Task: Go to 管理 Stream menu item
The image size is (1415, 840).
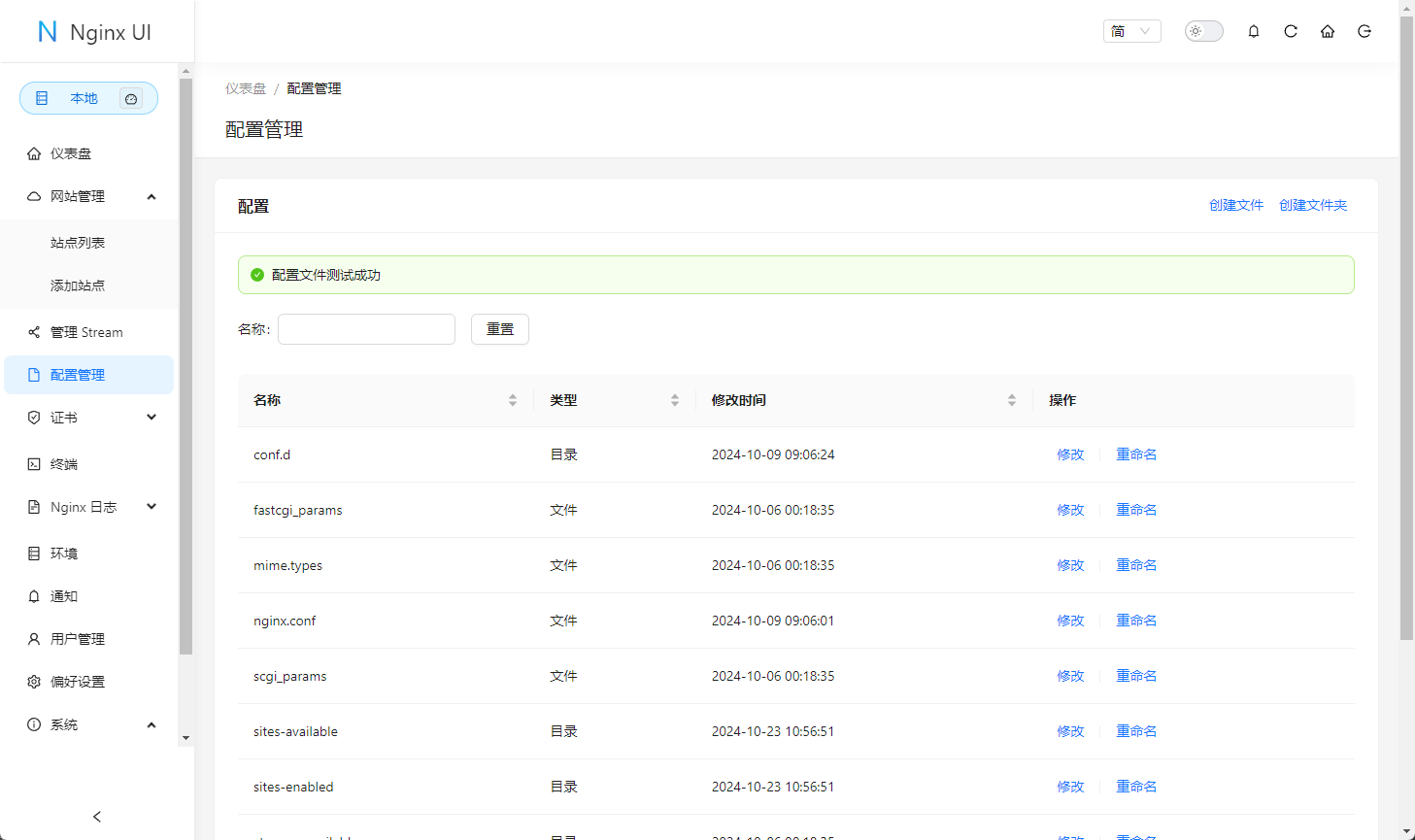Action: point(86,332)
